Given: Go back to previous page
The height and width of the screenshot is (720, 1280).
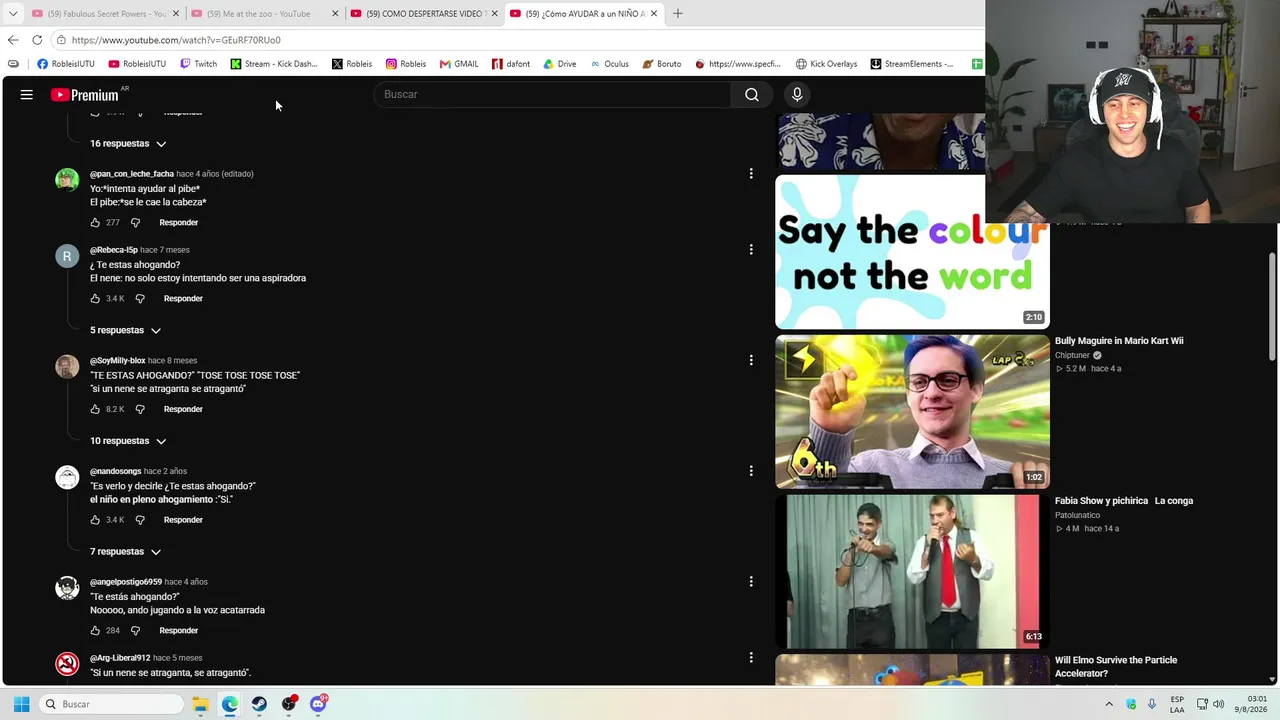Looking at the screenshot, I should pyautogui.click(x=13, y=40).
